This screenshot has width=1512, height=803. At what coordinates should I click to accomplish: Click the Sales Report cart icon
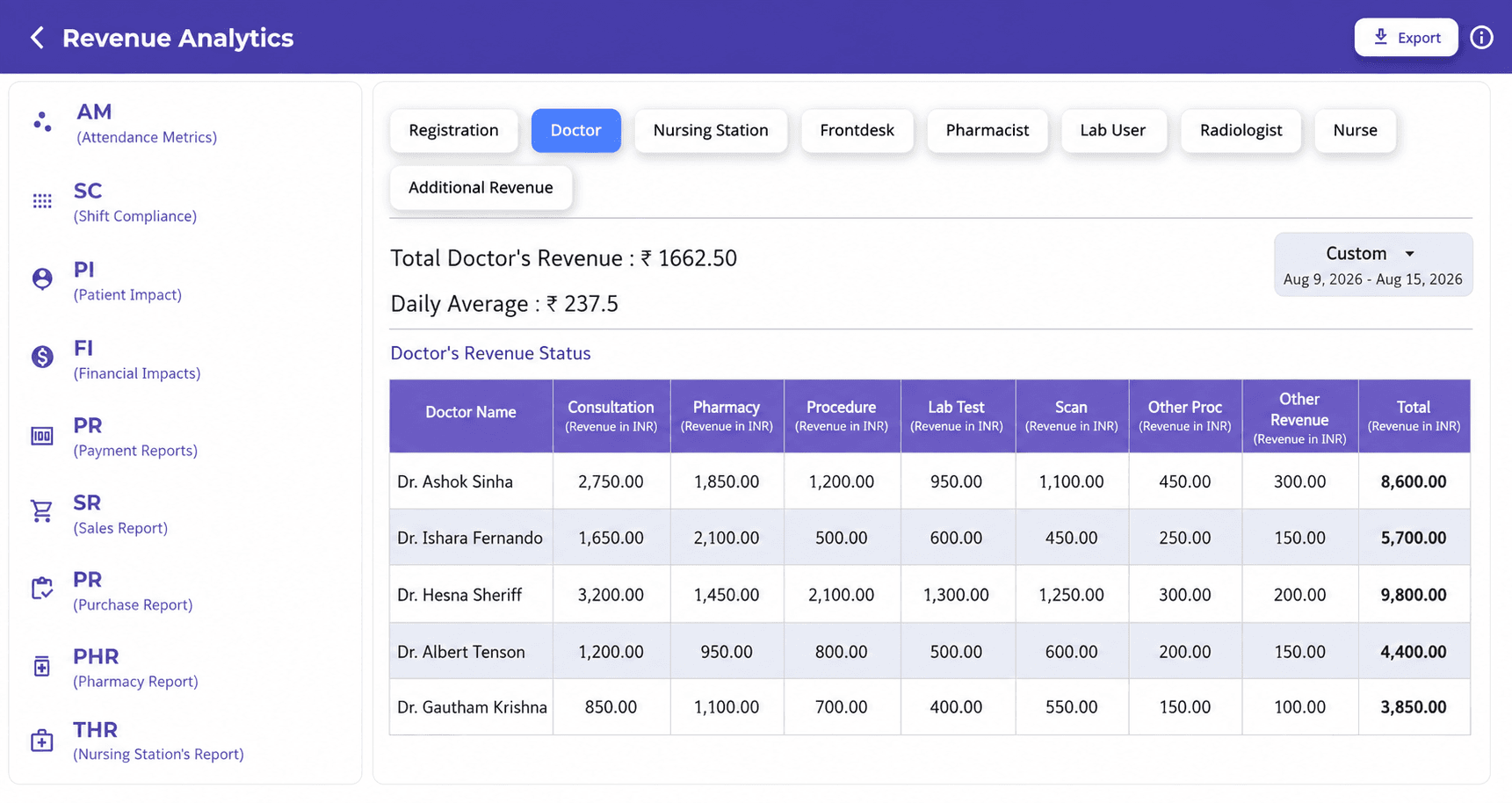[42, 511]
